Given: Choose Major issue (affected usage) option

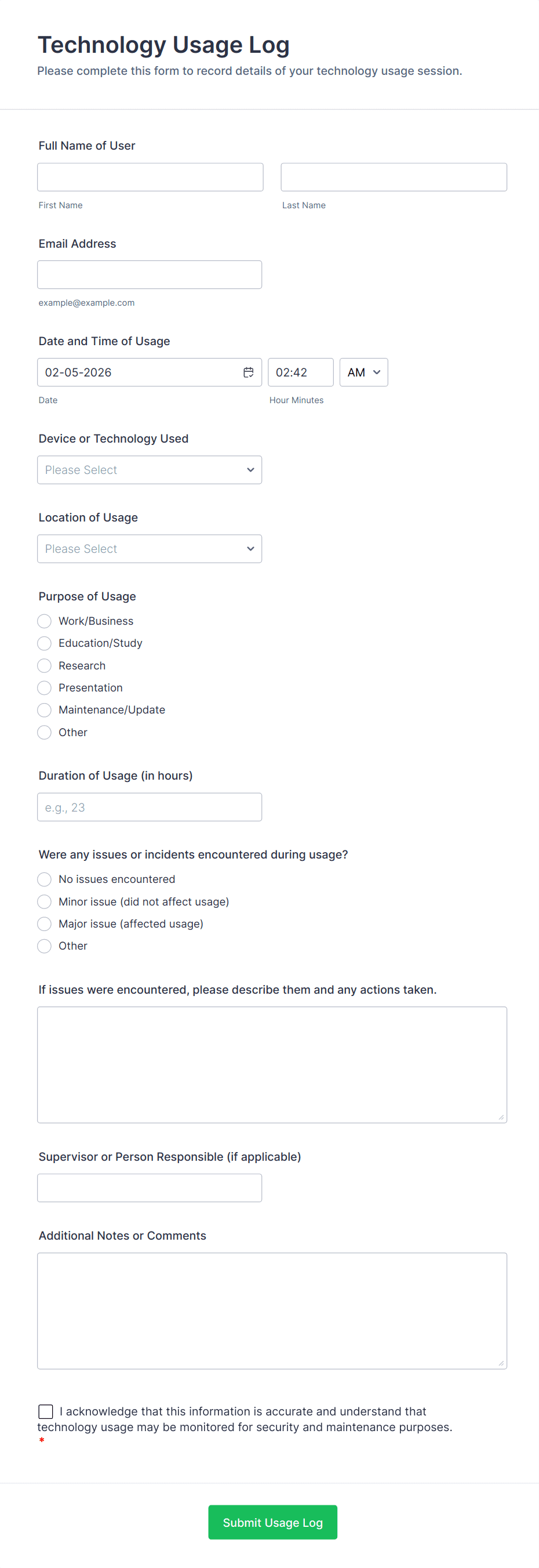Looking at the screenshot, I should point(45,924).
